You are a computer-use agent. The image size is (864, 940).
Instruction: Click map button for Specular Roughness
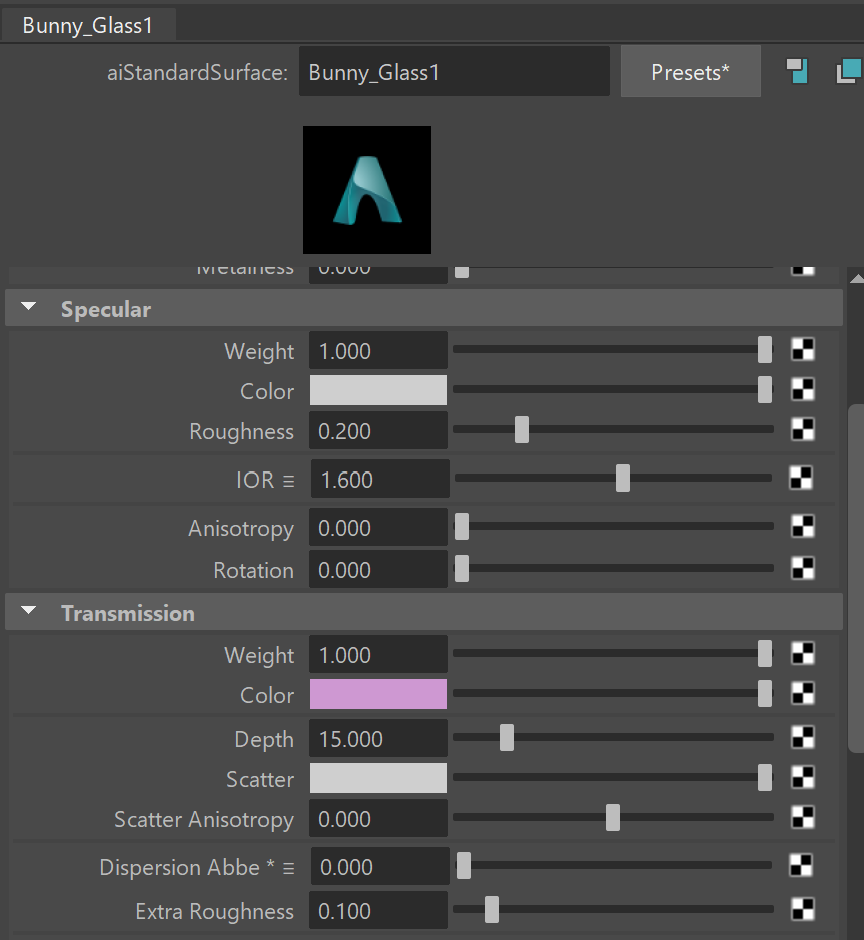(802, 429)
